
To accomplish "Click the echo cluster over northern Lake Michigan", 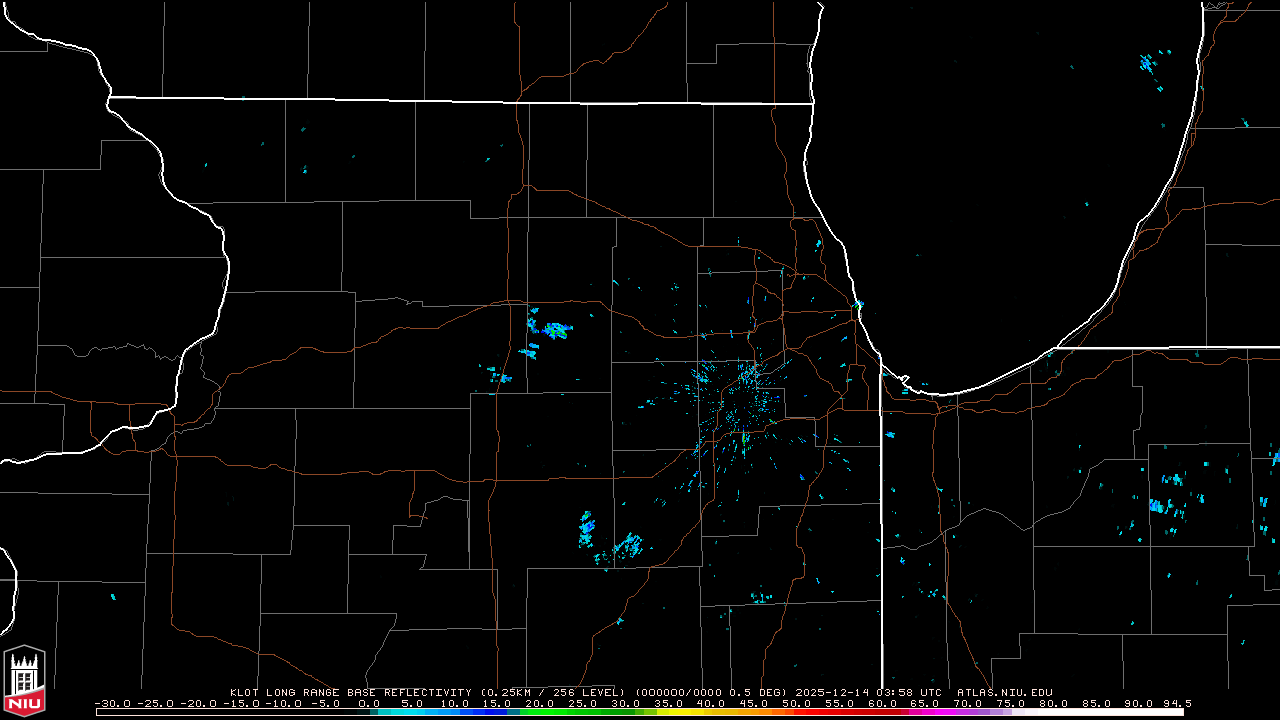I will (1148, 65).
